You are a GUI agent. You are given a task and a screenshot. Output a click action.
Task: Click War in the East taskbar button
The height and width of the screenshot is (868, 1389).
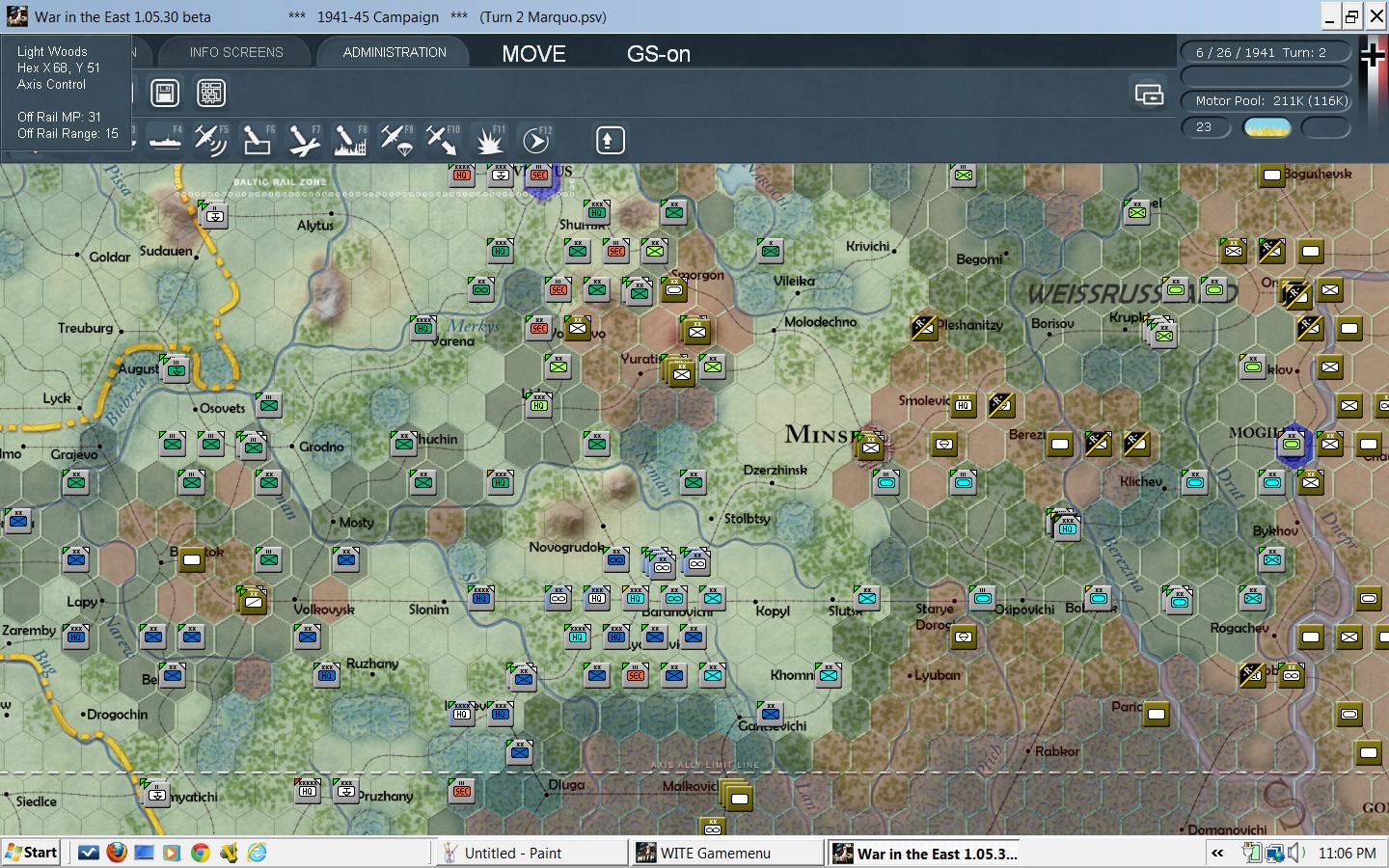(924, 853)
